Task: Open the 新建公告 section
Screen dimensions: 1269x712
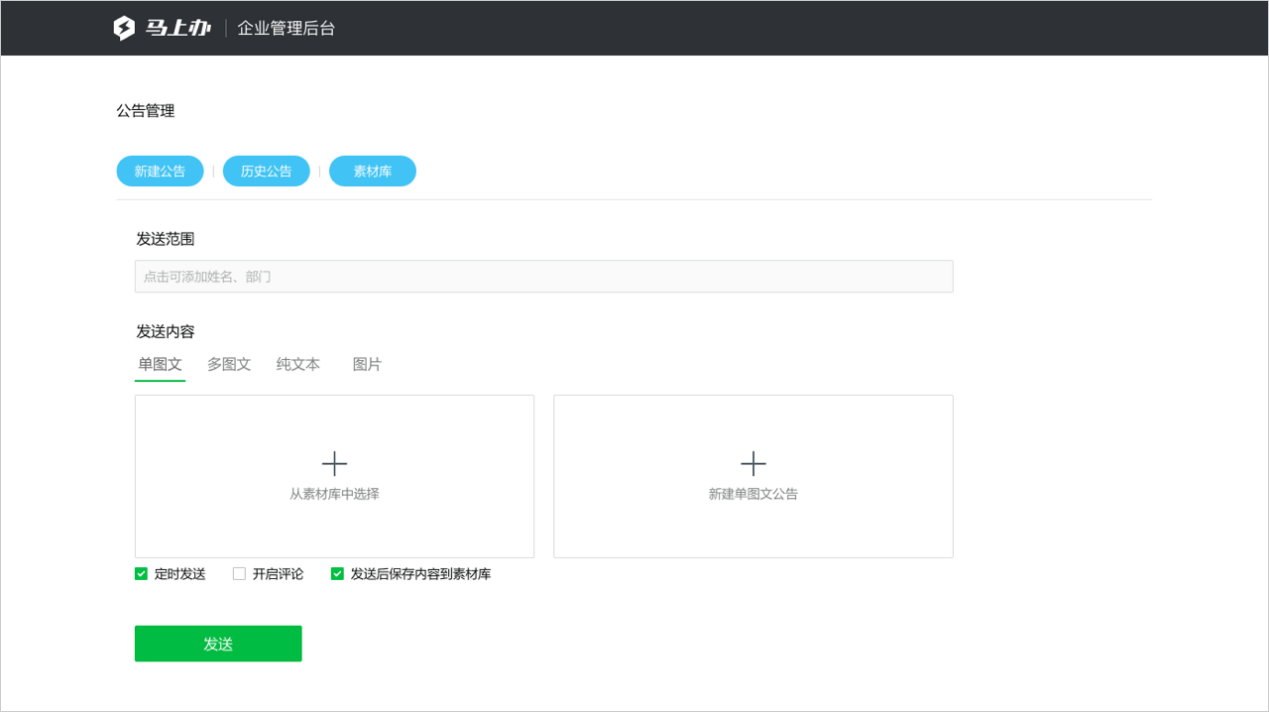Action: point(160,171)
